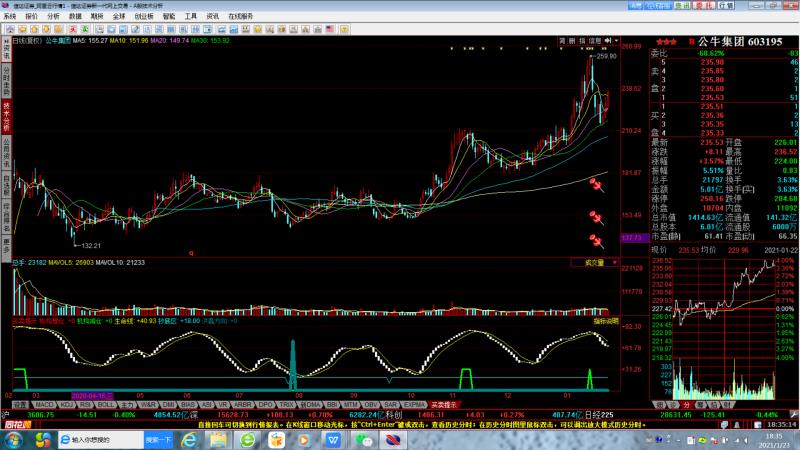Open the Windows Start menu
This screenshot has height=450, width=800.
pos(13,440)
